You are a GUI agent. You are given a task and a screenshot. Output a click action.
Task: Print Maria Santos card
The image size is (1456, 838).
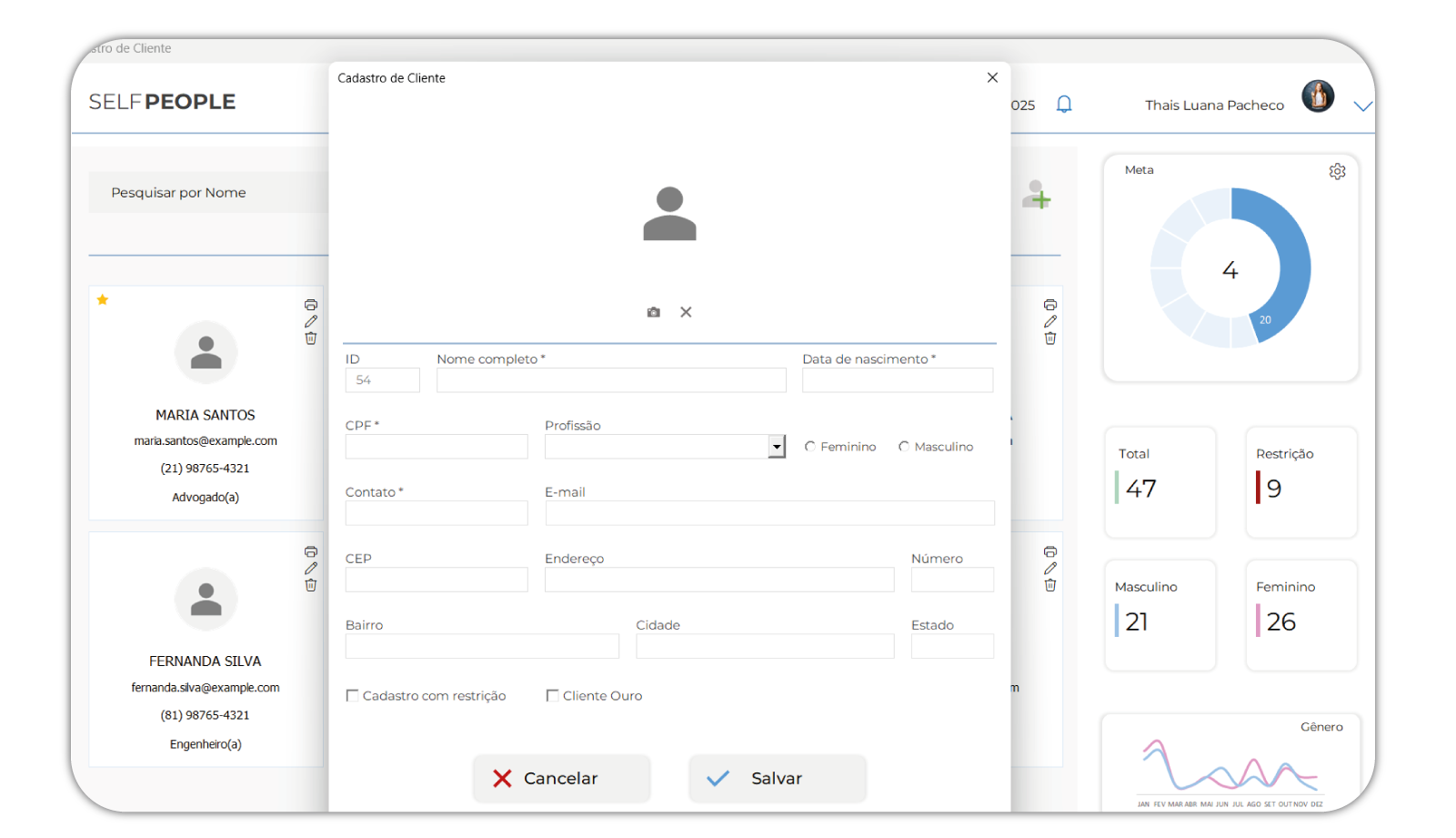coord(311,305)
